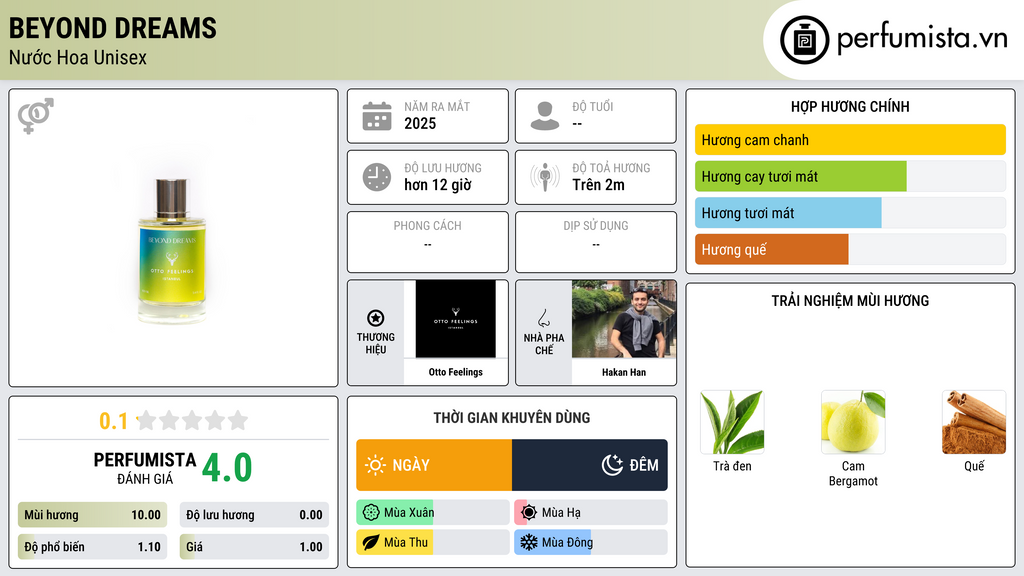Screen dimensions: 1024x576
Task: Click the Hợp hương chính heading
Action: [850, 106]
